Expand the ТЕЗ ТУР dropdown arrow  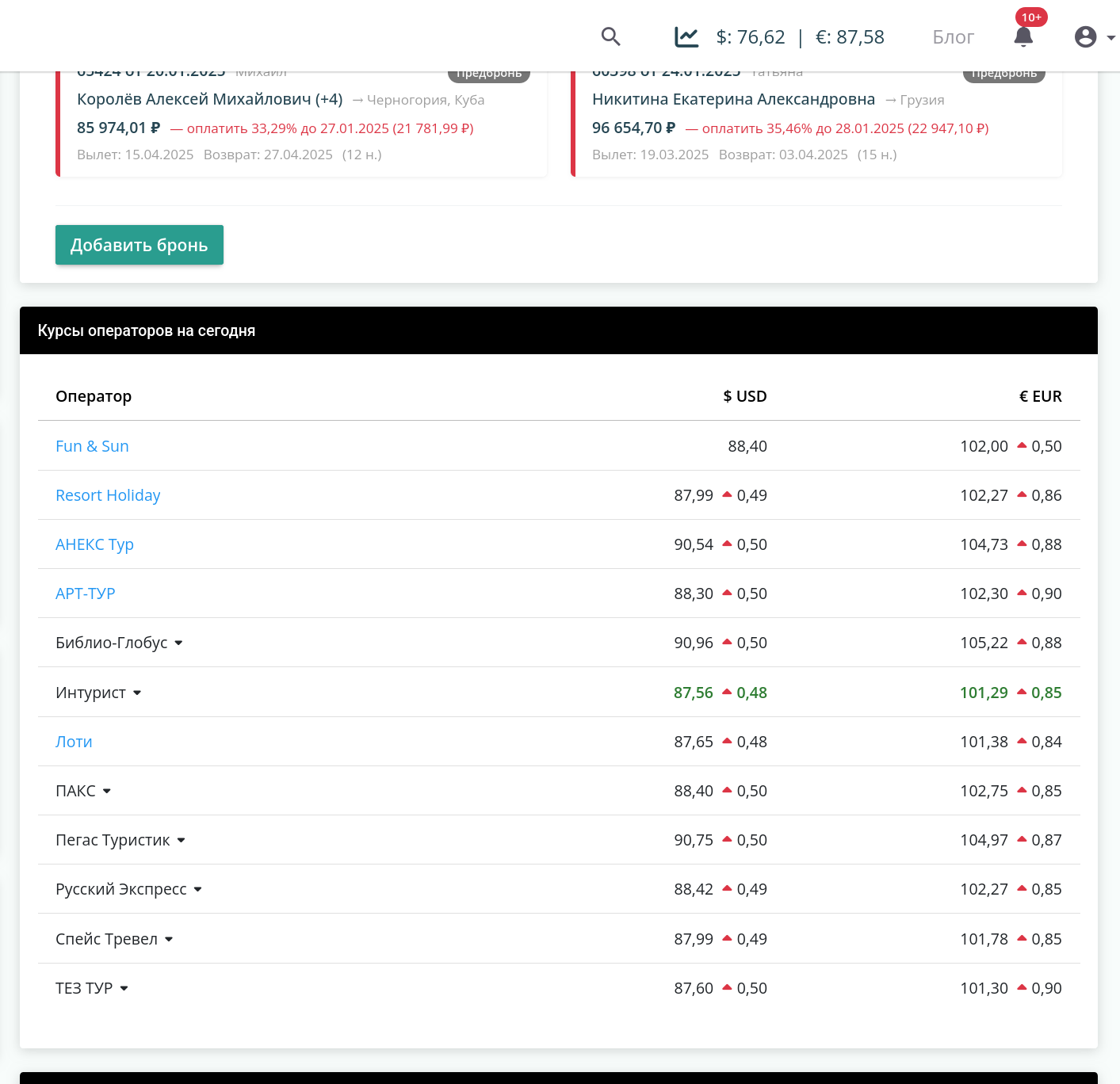[x=124, y=989]
